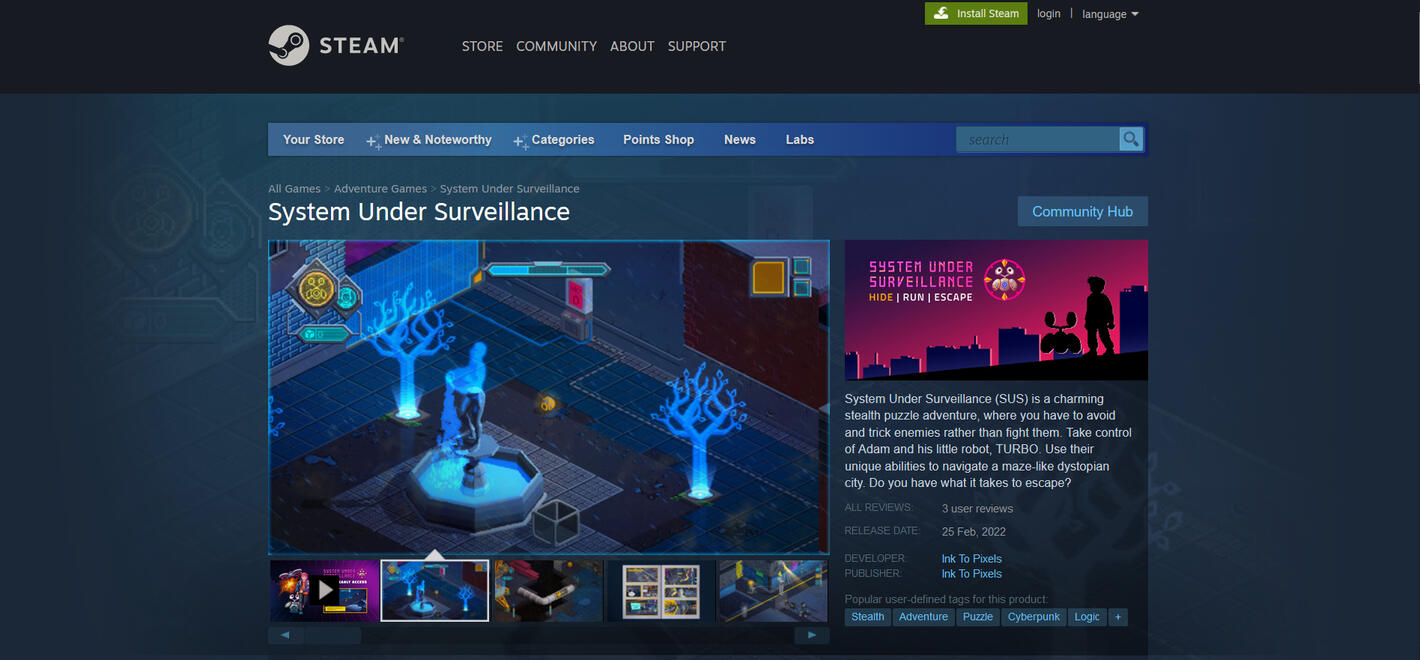Viewport: 1420px width, 660px height.
Task: Click the blue right arrow under the screenshot carousel
Action: pyautogui.click(x=812, y=634)
